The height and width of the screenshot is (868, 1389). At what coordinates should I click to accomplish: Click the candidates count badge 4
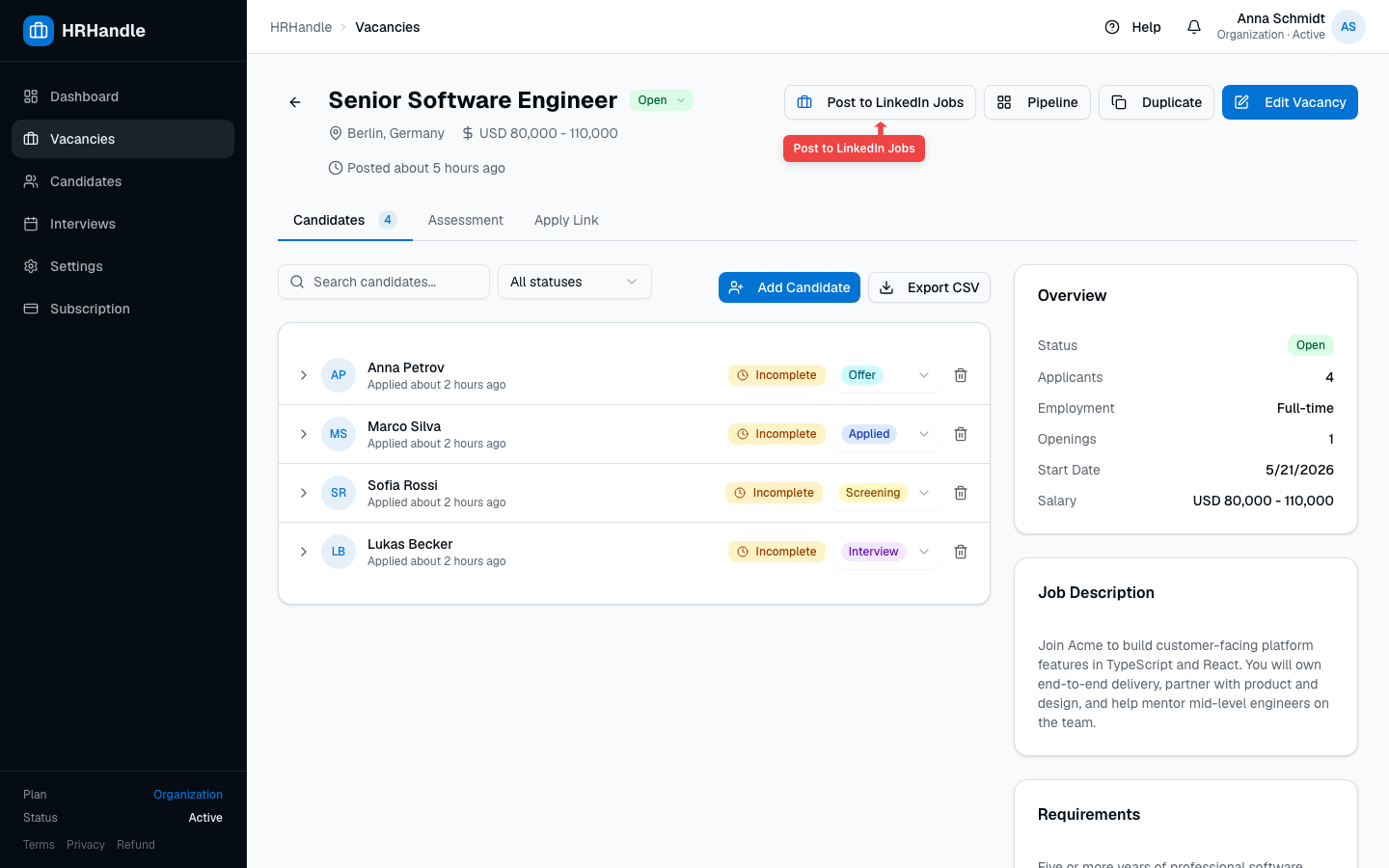[388, 220]
